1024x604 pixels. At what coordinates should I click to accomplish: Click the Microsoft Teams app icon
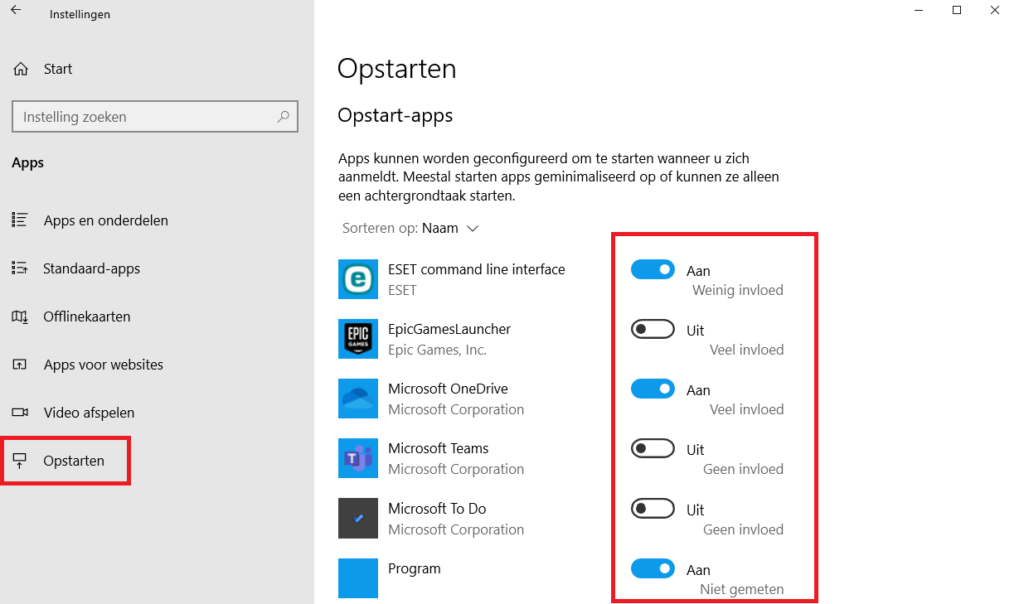coord(357,458)
